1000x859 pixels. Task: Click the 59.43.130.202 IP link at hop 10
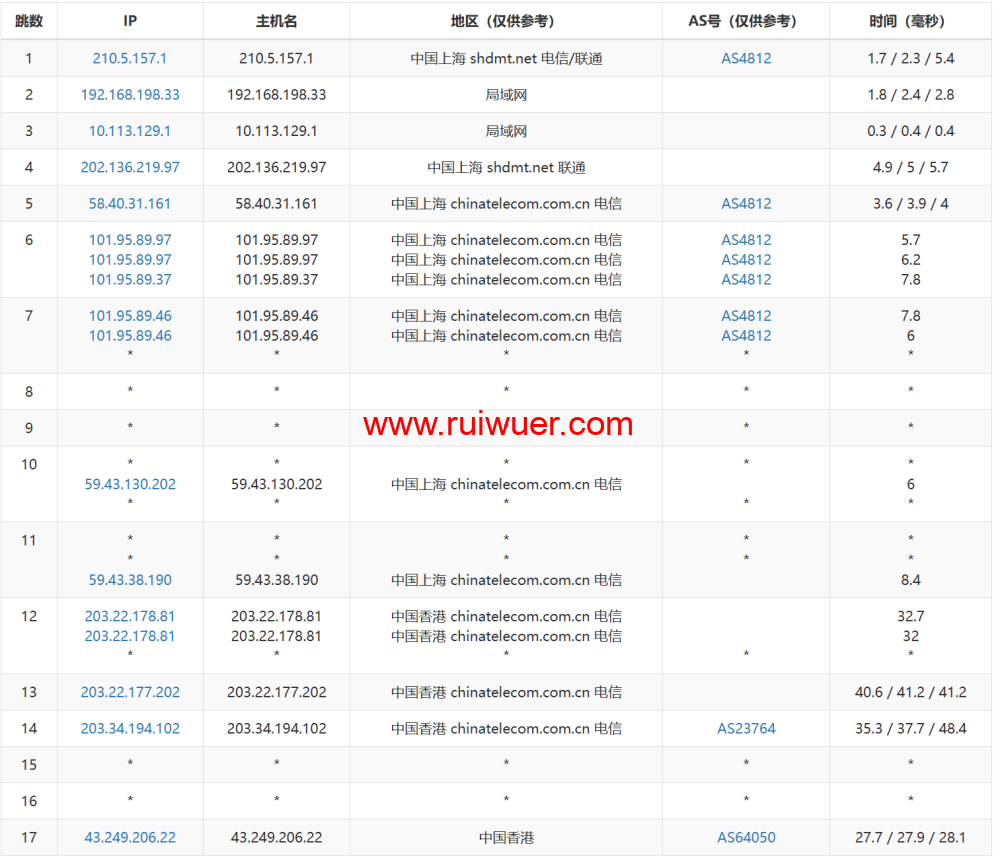[x=130, y=484]
